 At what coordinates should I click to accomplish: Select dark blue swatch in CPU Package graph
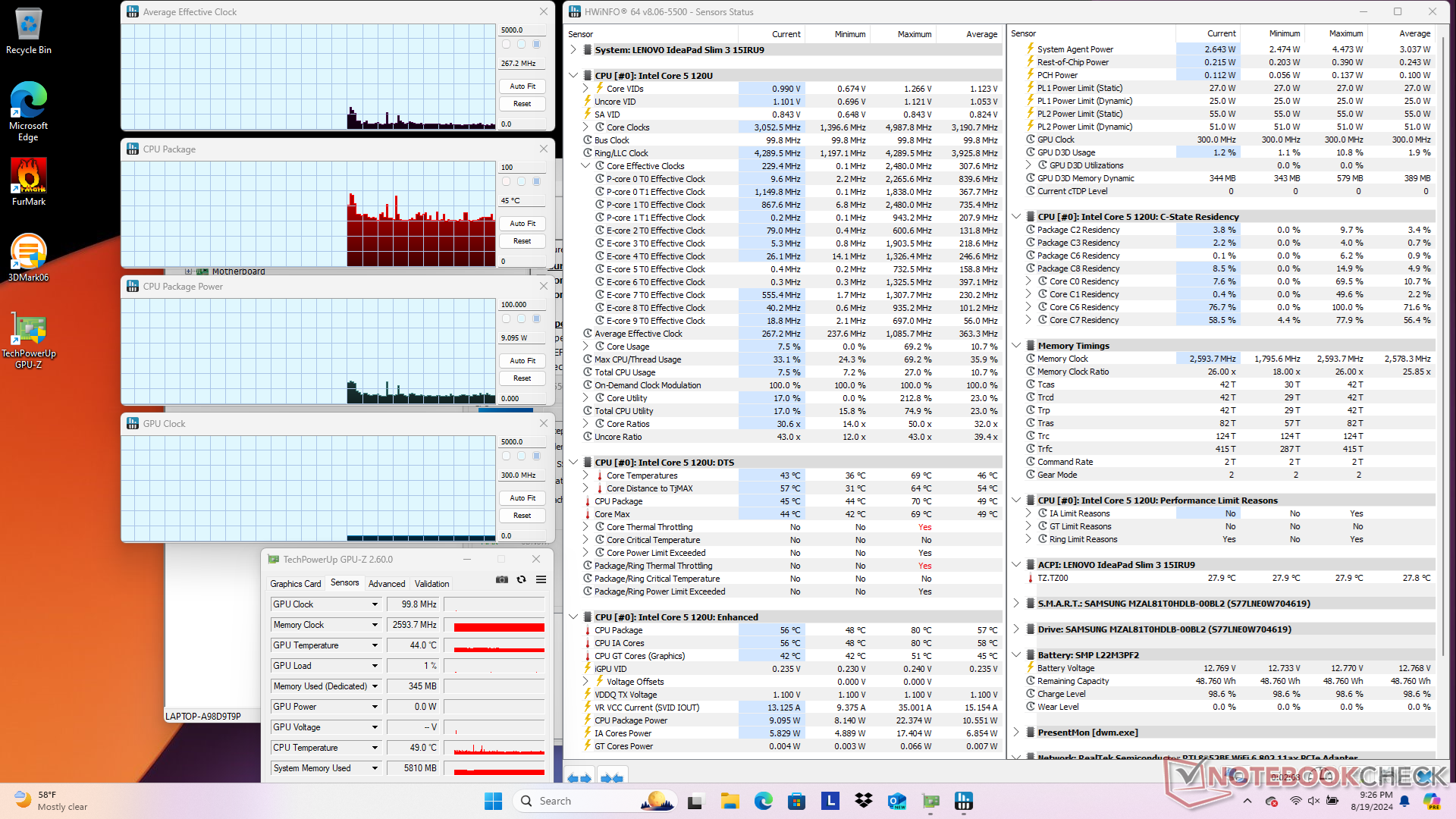coord(536,182)
